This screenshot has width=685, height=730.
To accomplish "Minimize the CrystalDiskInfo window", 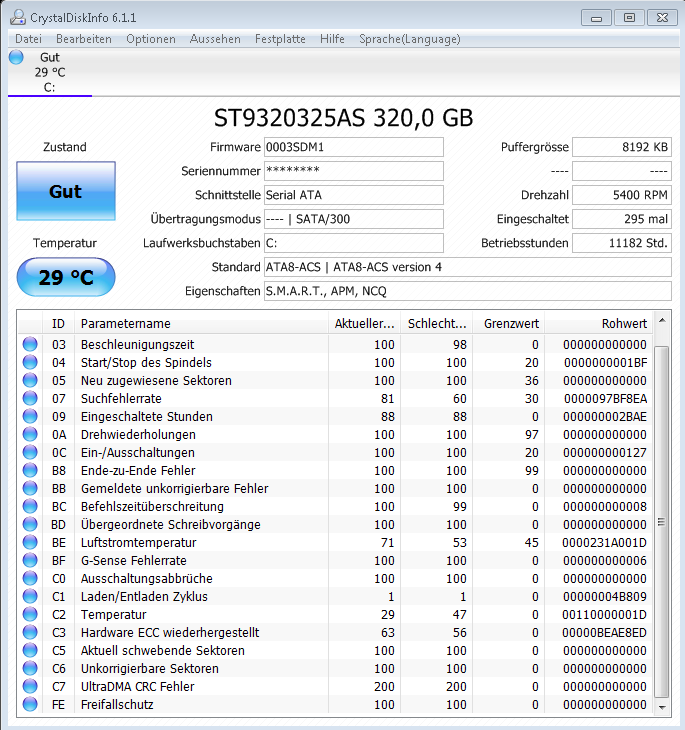I will point(596,18).
